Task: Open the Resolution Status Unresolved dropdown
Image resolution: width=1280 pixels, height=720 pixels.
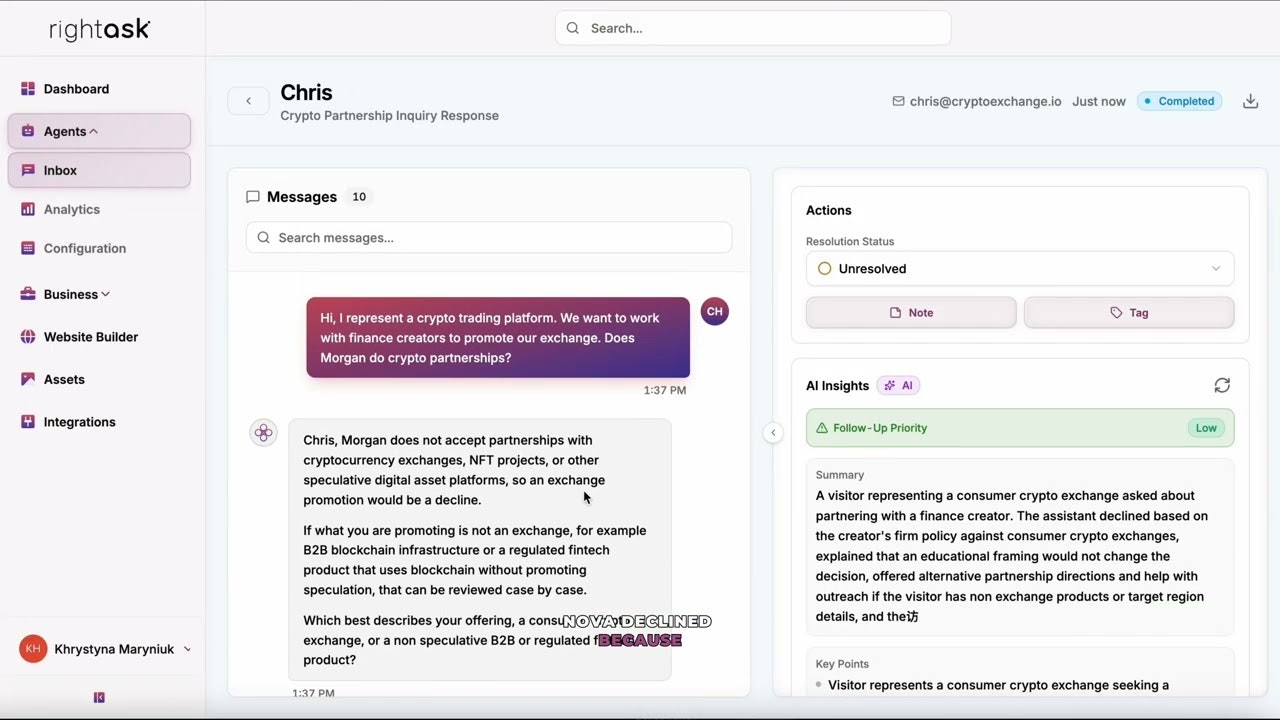Action: point(1020,268)
